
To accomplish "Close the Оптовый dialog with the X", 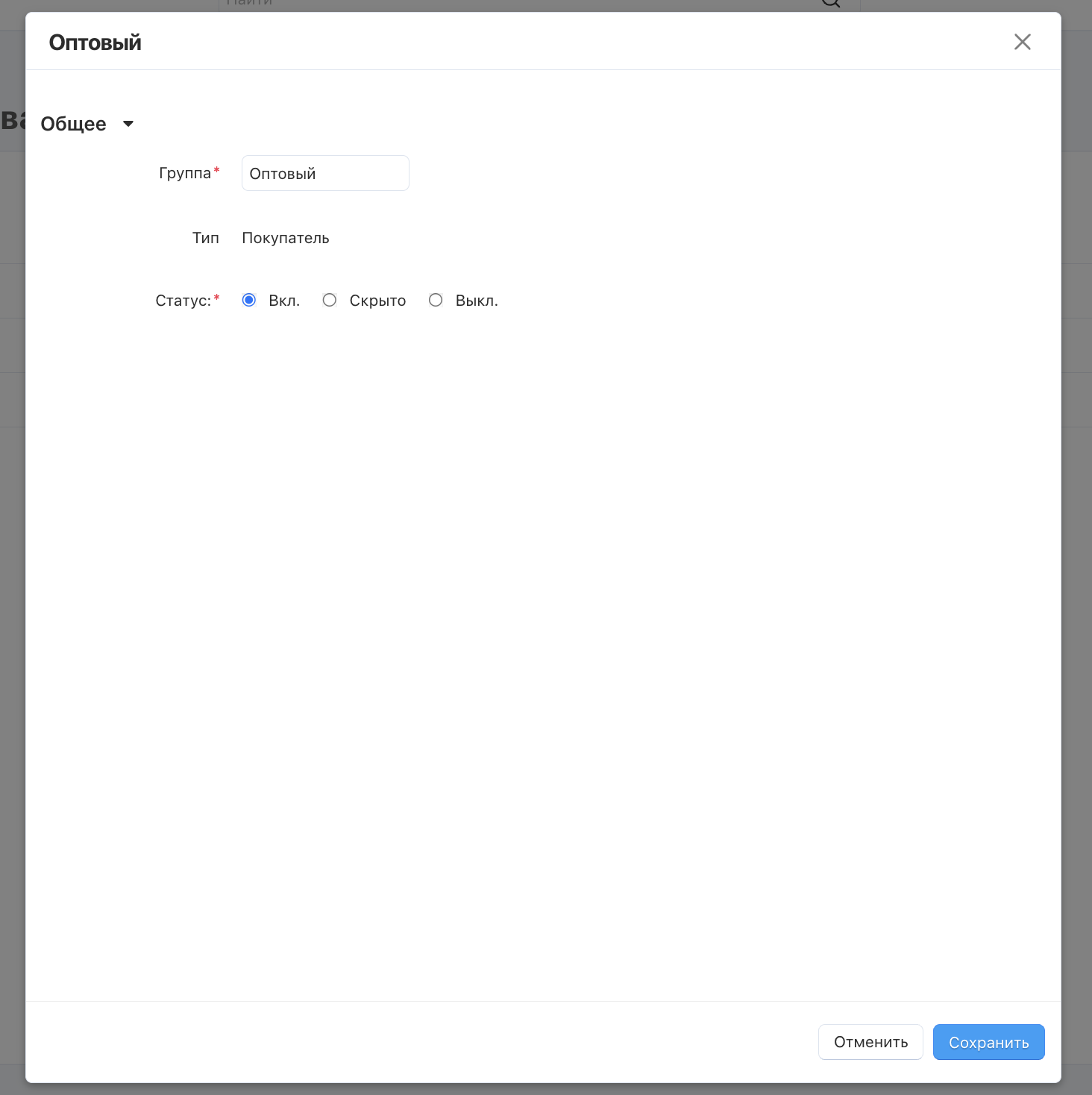I will point(1022,42).
